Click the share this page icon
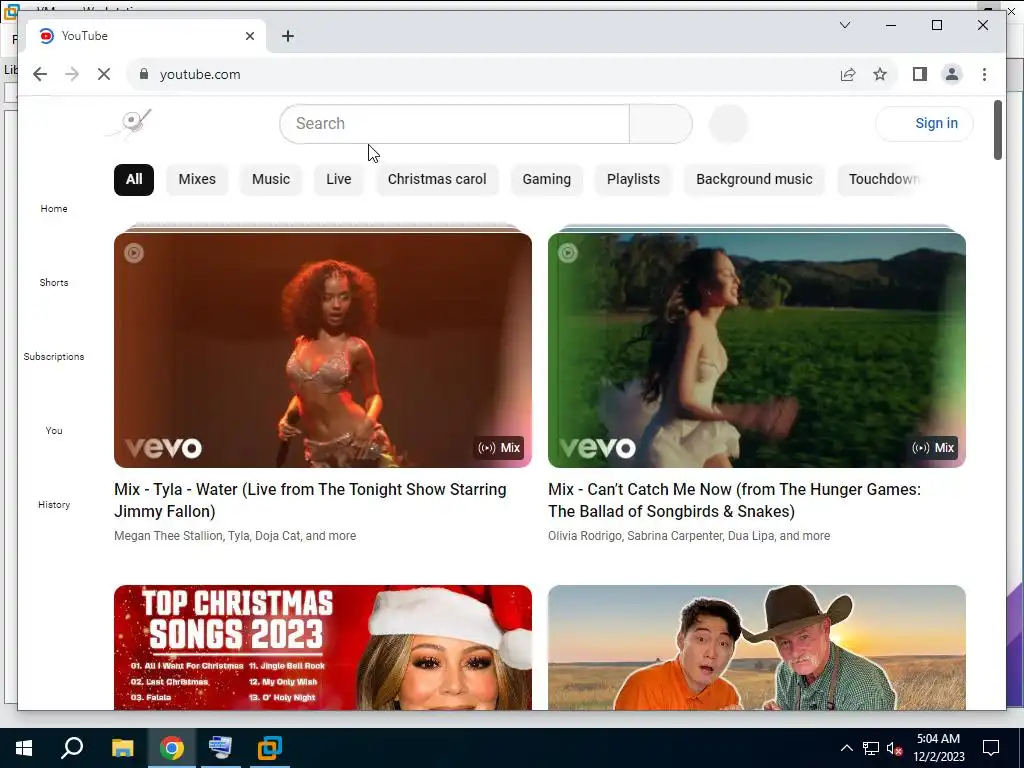Viewport: 1024px width, 768px height. pyautogui.click(x=848, y=74)
